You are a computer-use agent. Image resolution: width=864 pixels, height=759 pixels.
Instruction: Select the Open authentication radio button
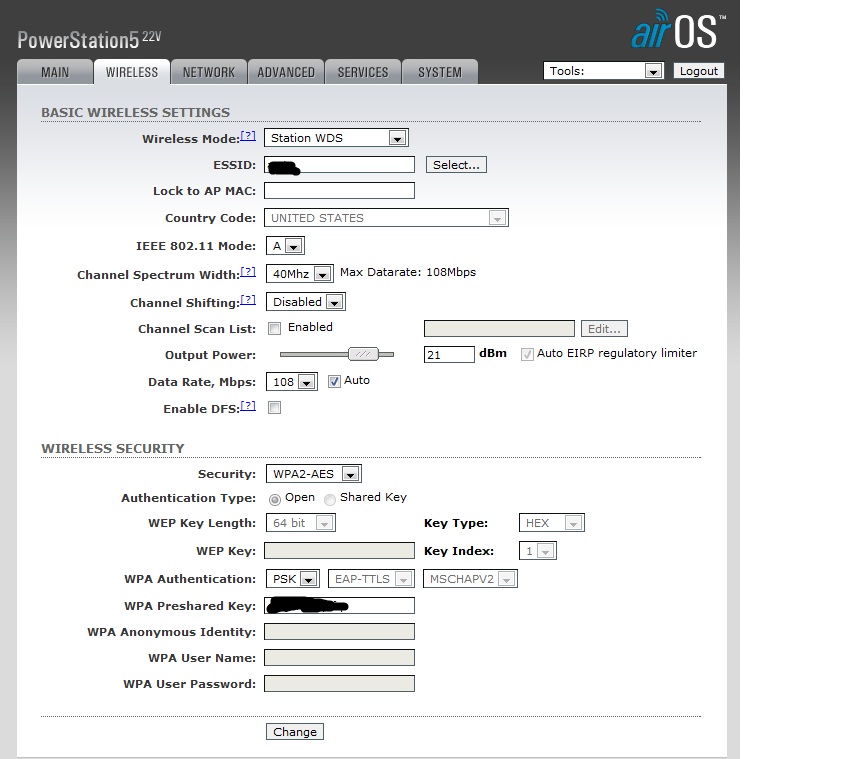[274, 499]
